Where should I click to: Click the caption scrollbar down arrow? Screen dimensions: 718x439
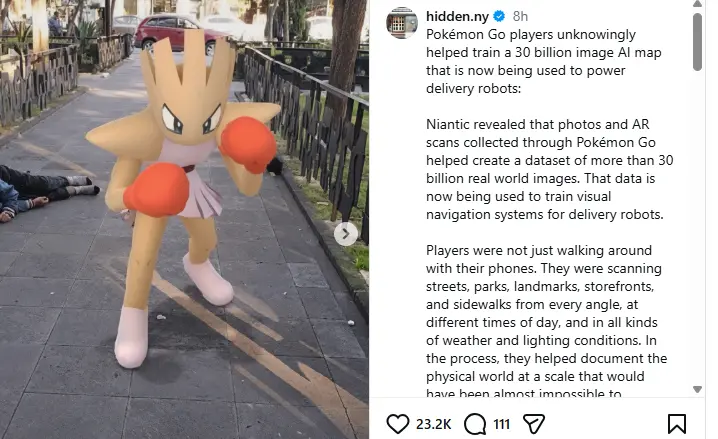click(x=697, y=390)
